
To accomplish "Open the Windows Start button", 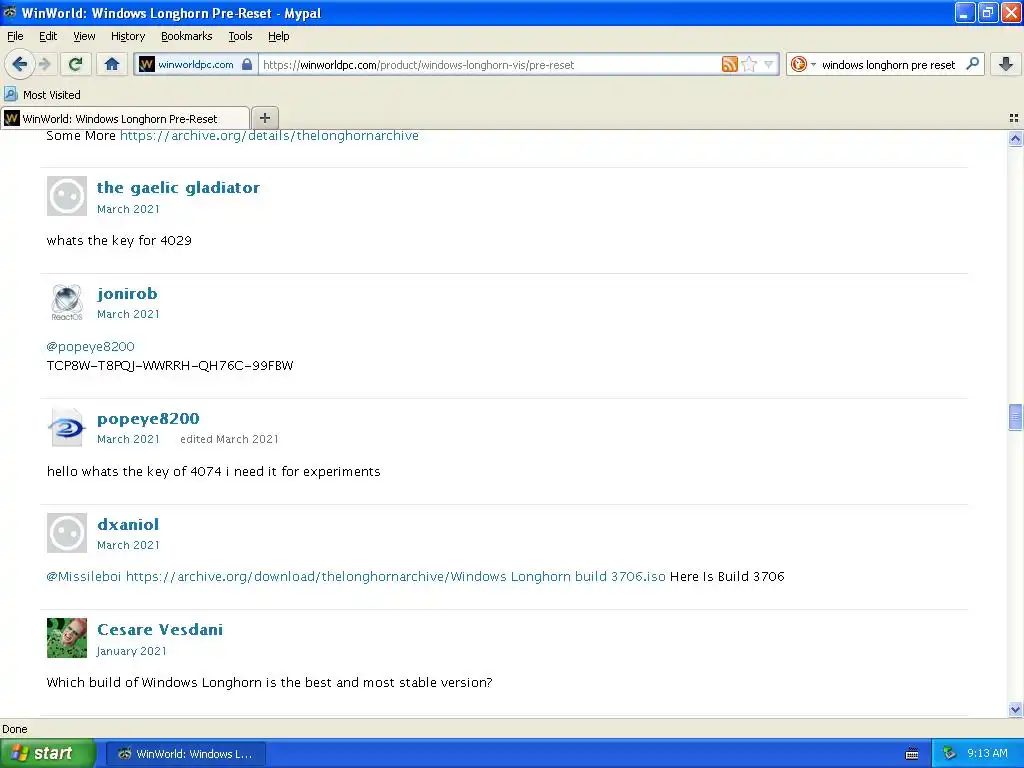I will coord(47,753).
